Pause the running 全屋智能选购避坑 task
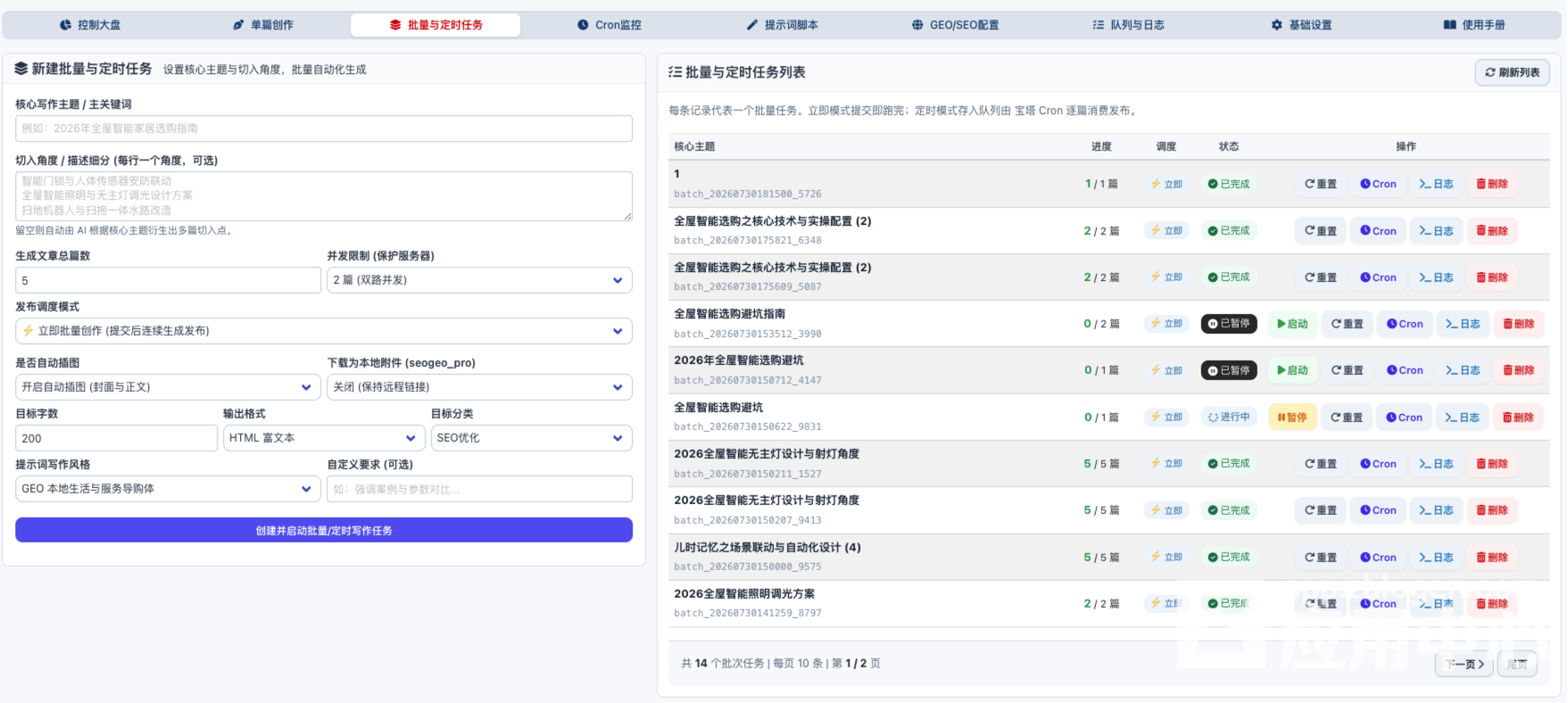This screenshot has width=1568, height=703. [x=1291, y=418]
